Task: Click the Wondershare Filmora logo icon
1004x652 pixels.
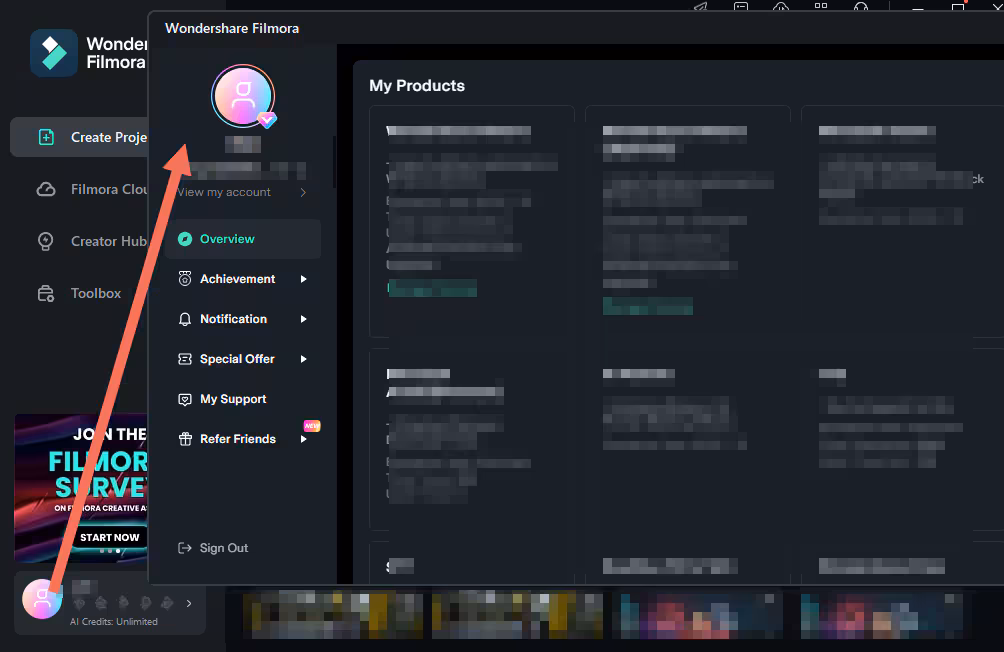Action: [x=54, y=53]
